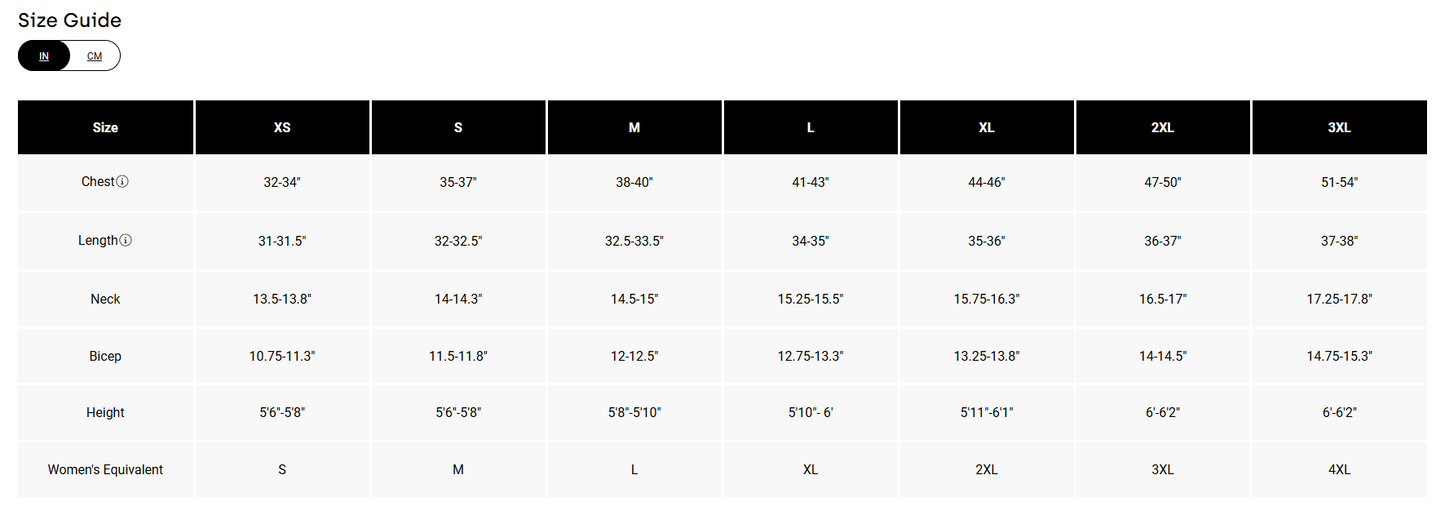Click the 2XL column header

pyautogui.click(x=1163, y=128)
